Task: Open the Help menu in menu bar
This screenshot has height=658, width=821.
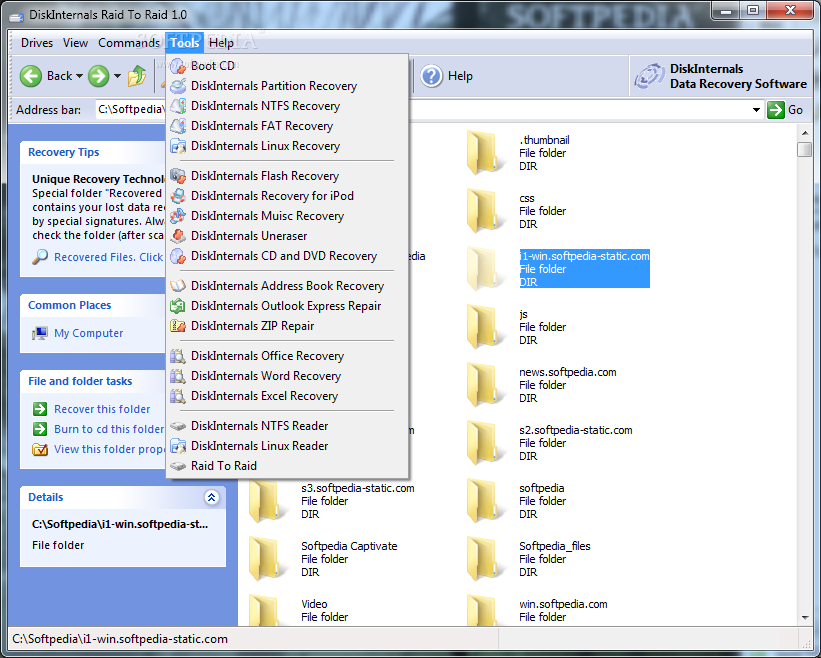Action: tap(221, 43)
